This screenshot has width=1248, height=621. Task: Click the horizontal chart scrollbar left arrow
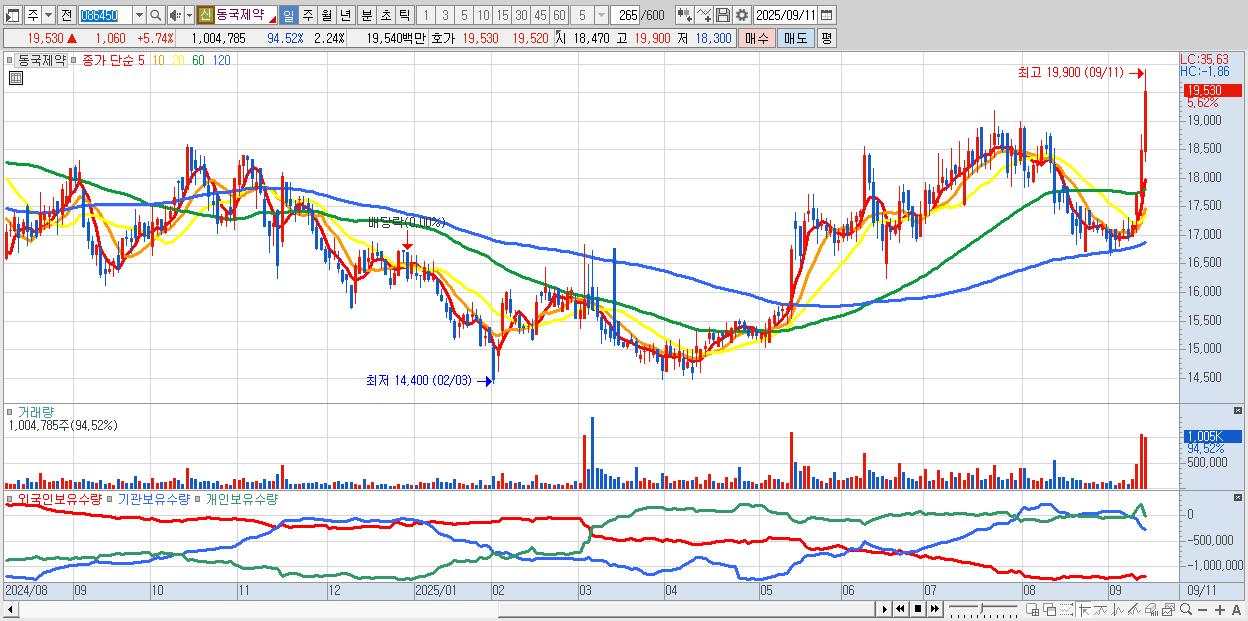(x=11, y=609)
